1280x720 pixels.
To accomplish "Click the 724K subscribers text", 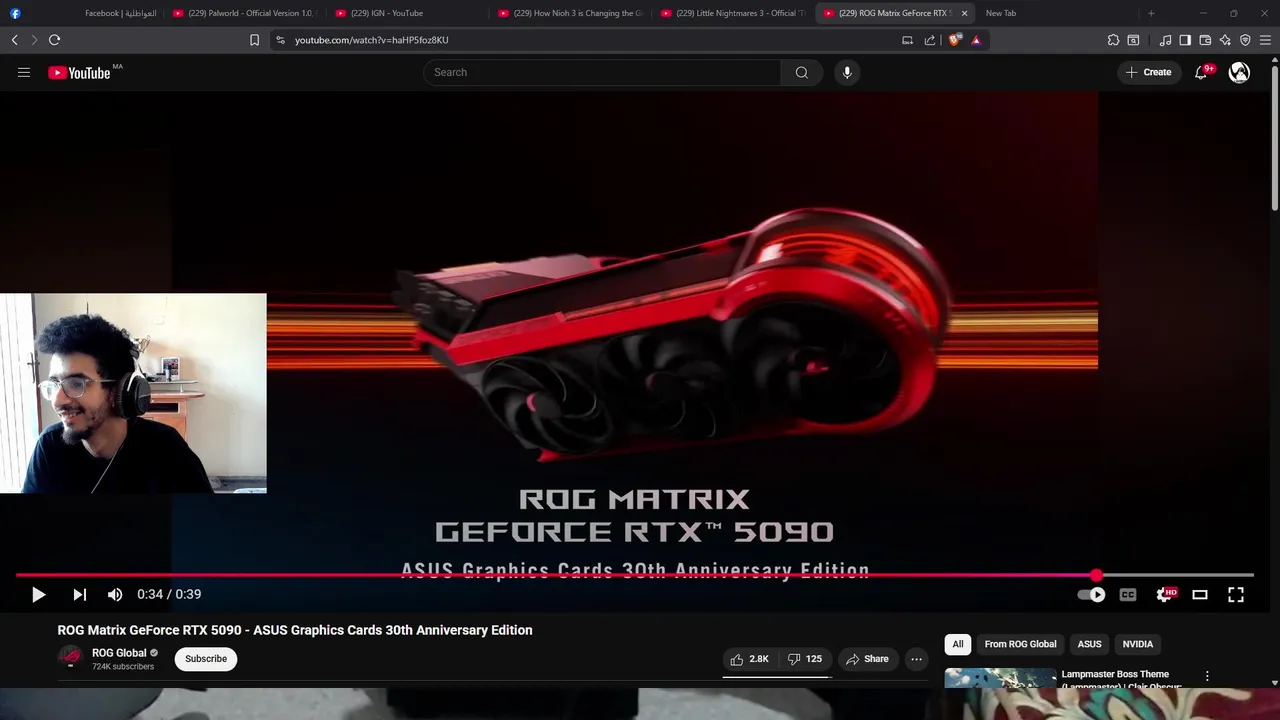I will [x=123, y=666].
